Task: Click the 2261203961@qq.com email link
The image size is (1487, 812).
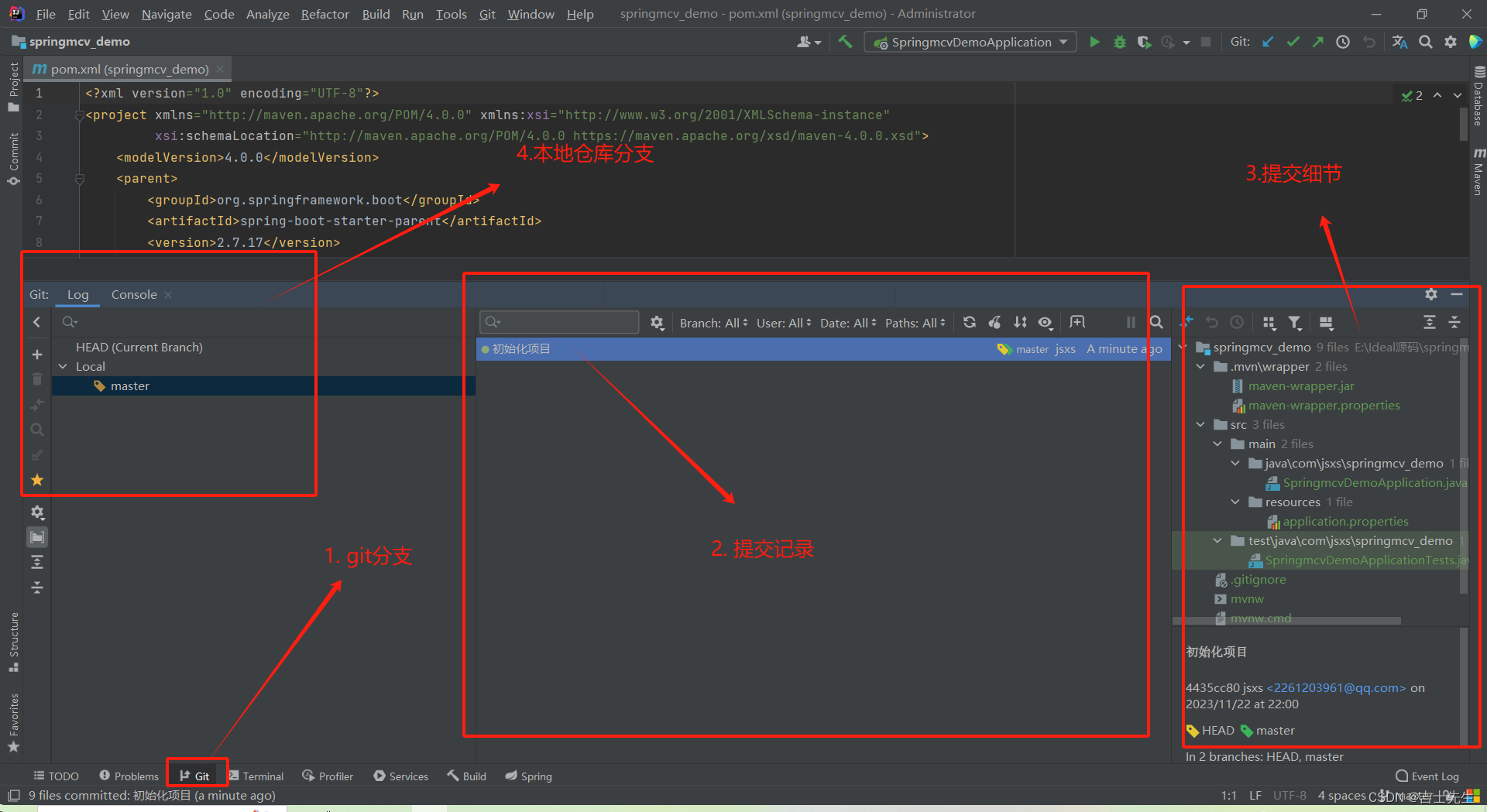Action: [x=1336, y=687]
